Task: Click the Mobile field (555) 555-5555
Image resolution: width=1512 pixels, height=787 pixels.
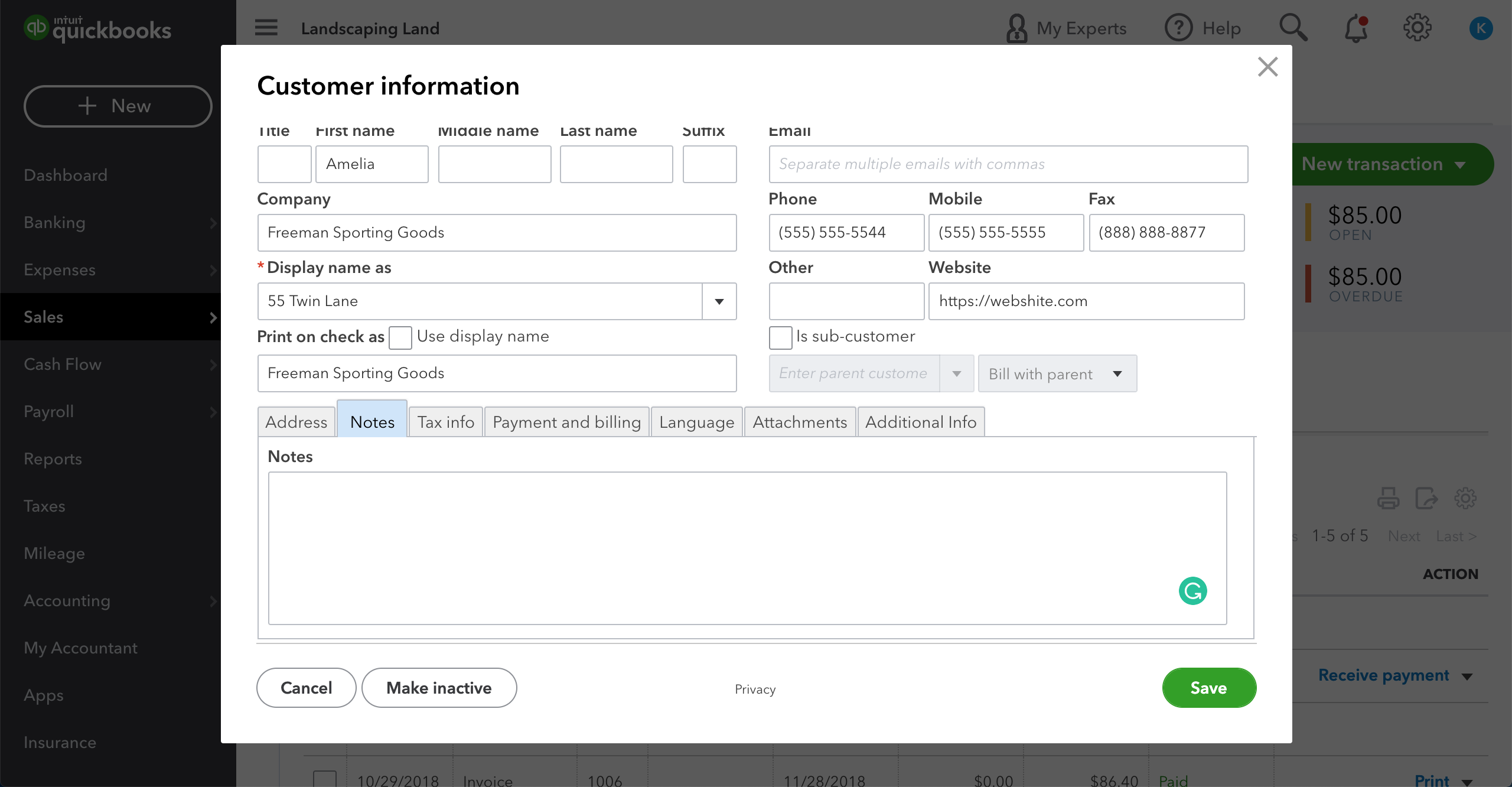Action: point(1006,233)
